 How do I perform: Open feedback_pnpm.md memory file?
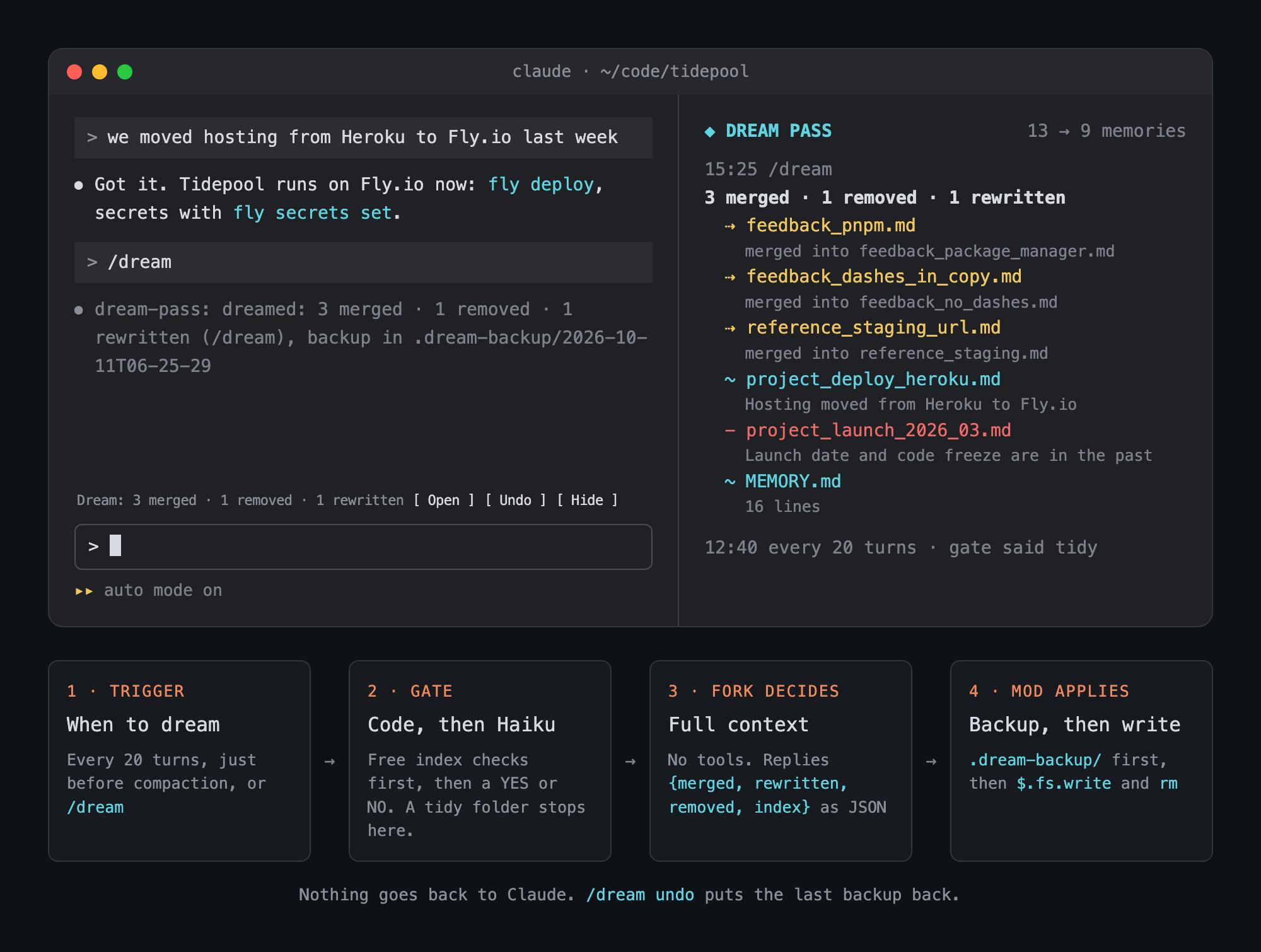tap(830, 226)
